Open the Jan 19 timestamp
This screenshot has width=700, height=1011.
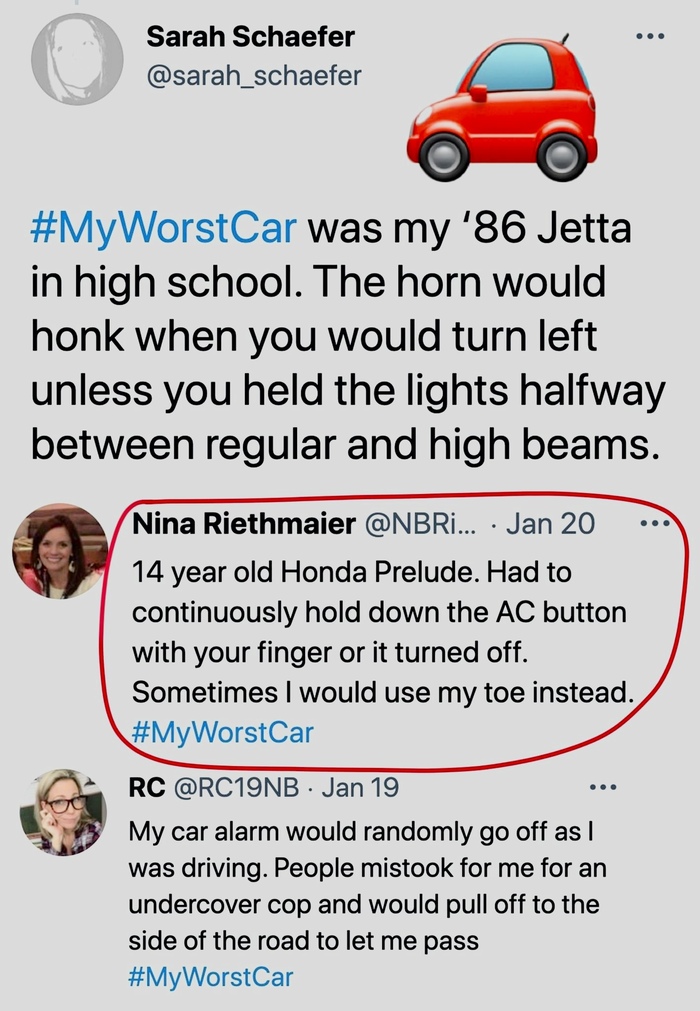[x=360, y=788]
